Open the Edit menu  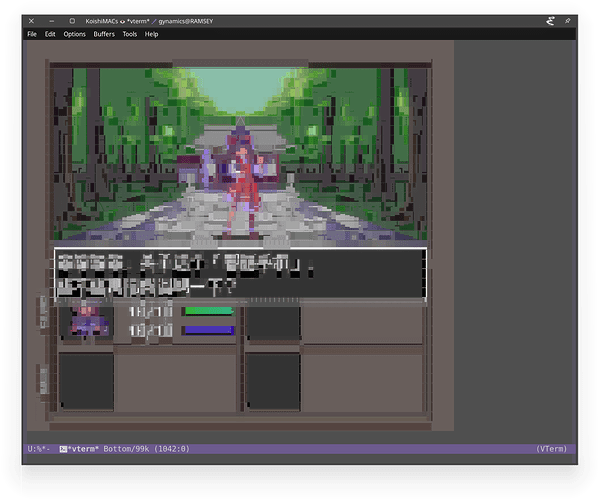50,34
